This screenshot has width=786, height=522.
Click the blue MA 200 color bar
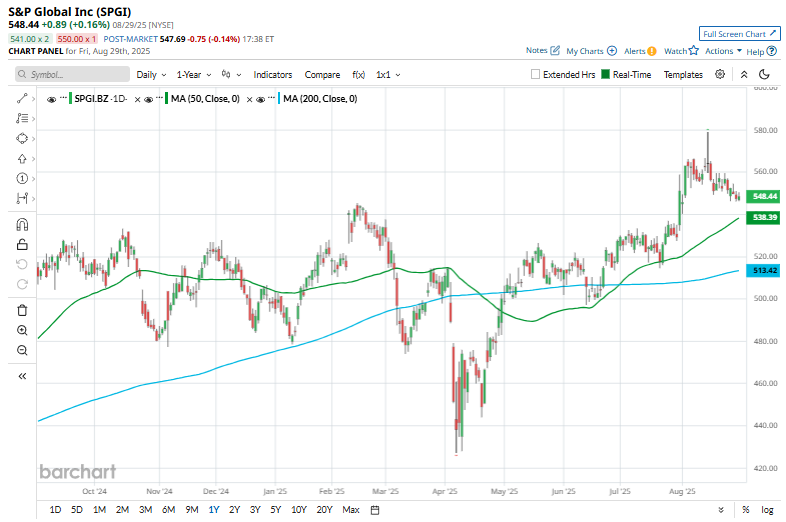279,99
